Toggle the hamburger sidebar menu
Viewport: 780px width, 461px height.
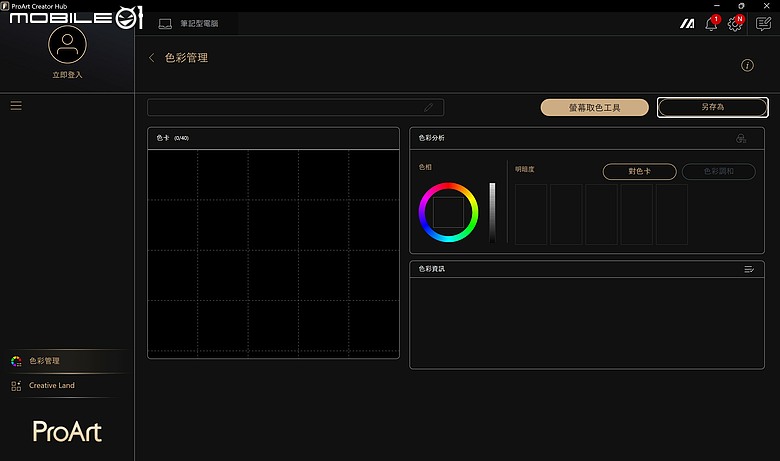[x=16, y=105]
